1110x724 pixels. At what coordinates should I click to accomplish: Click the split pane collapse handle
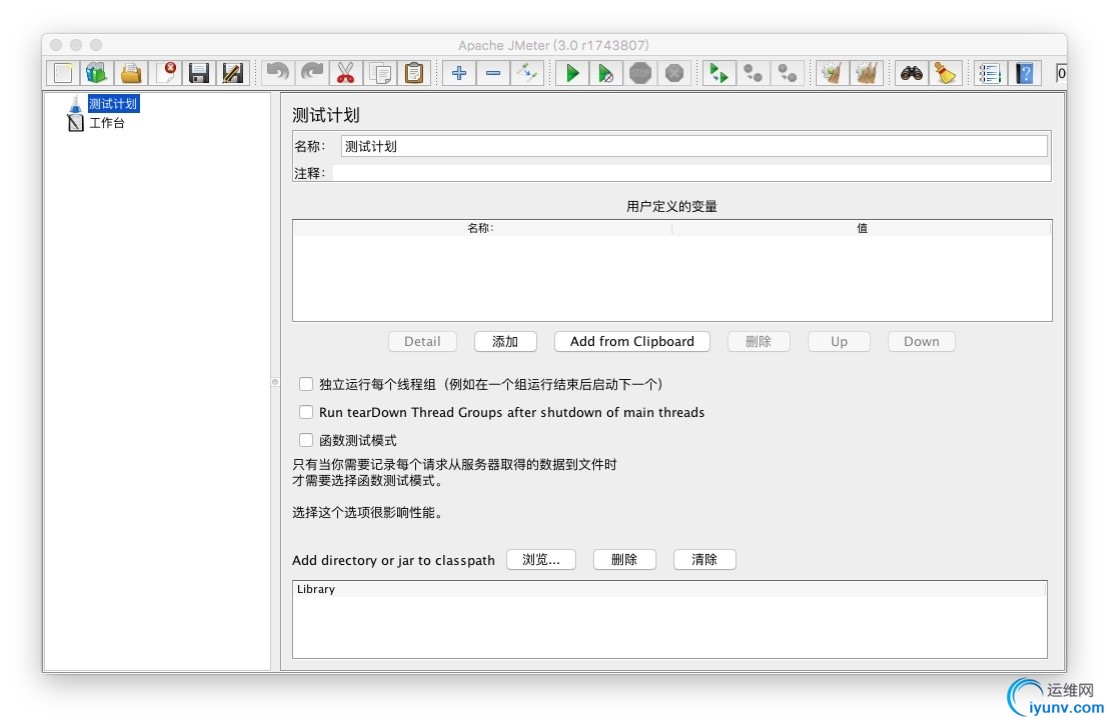pos(275,382)
